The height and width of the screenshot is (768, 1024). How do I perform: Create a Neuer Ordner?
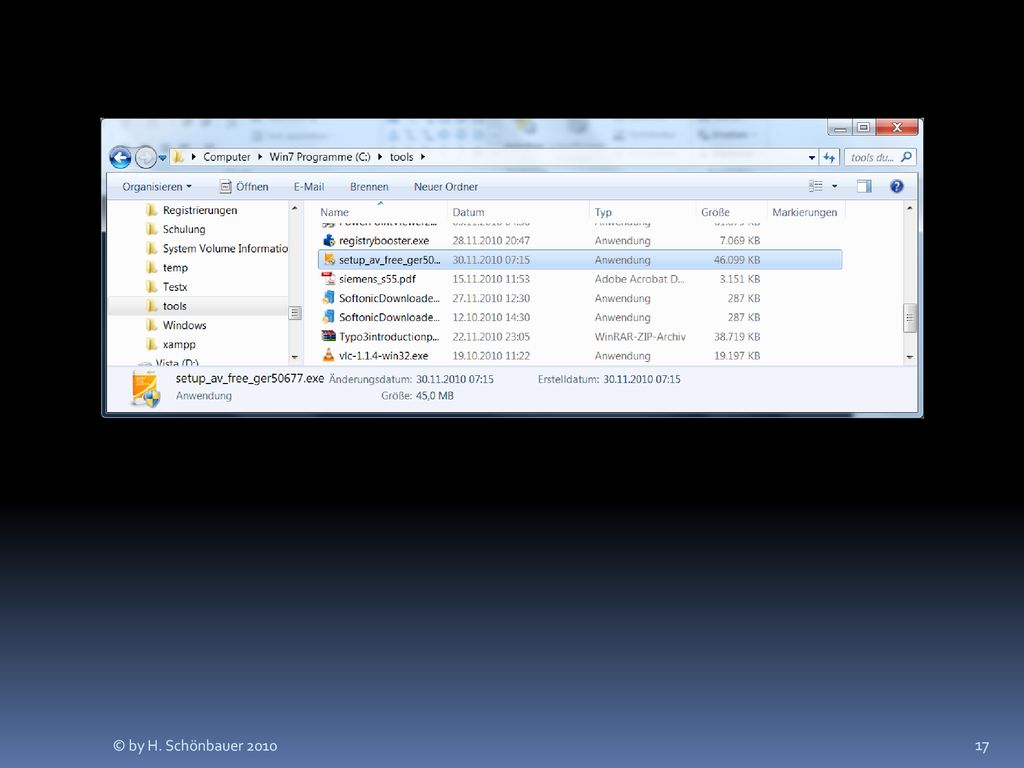point(445,187)
